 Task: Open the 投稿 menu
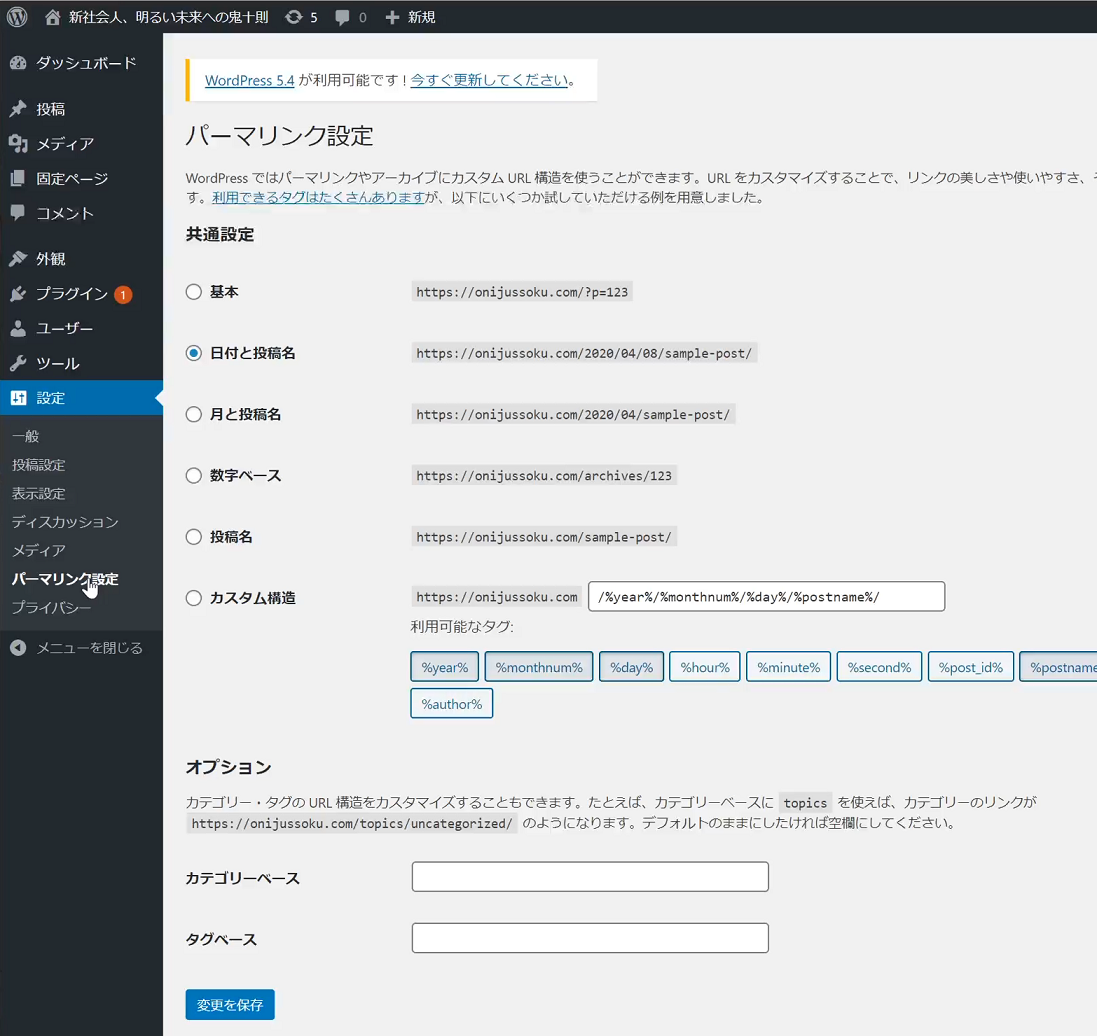coord(81,108)
